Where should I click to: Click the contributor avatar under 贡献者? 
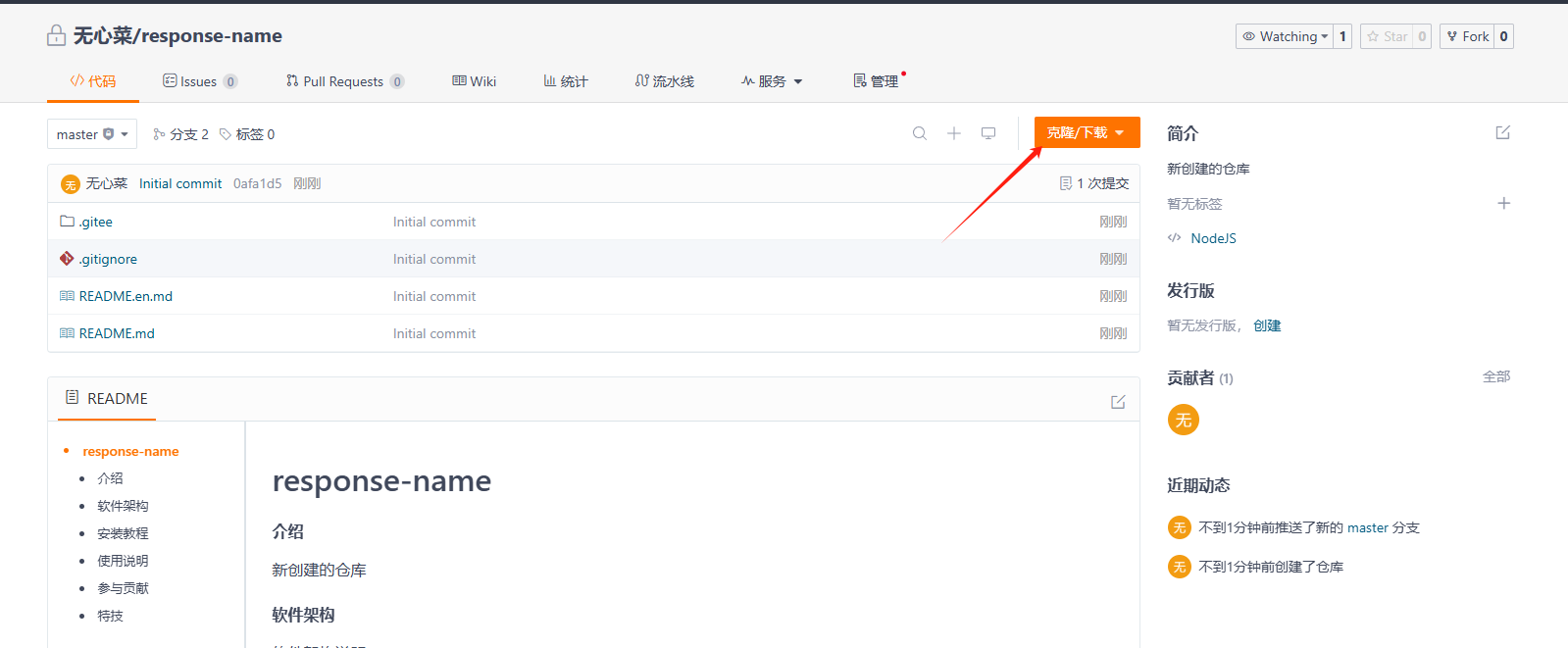pyautogui.click(x=1184, y=420)
